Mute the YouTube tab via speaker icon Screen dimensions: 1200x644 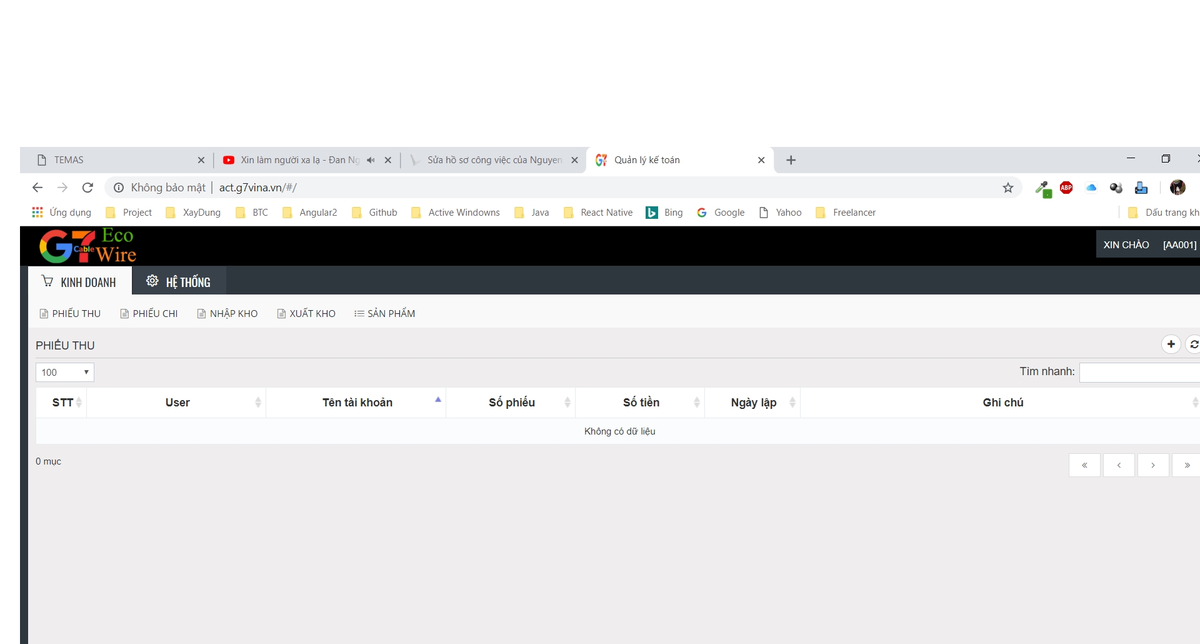point(371,160)
